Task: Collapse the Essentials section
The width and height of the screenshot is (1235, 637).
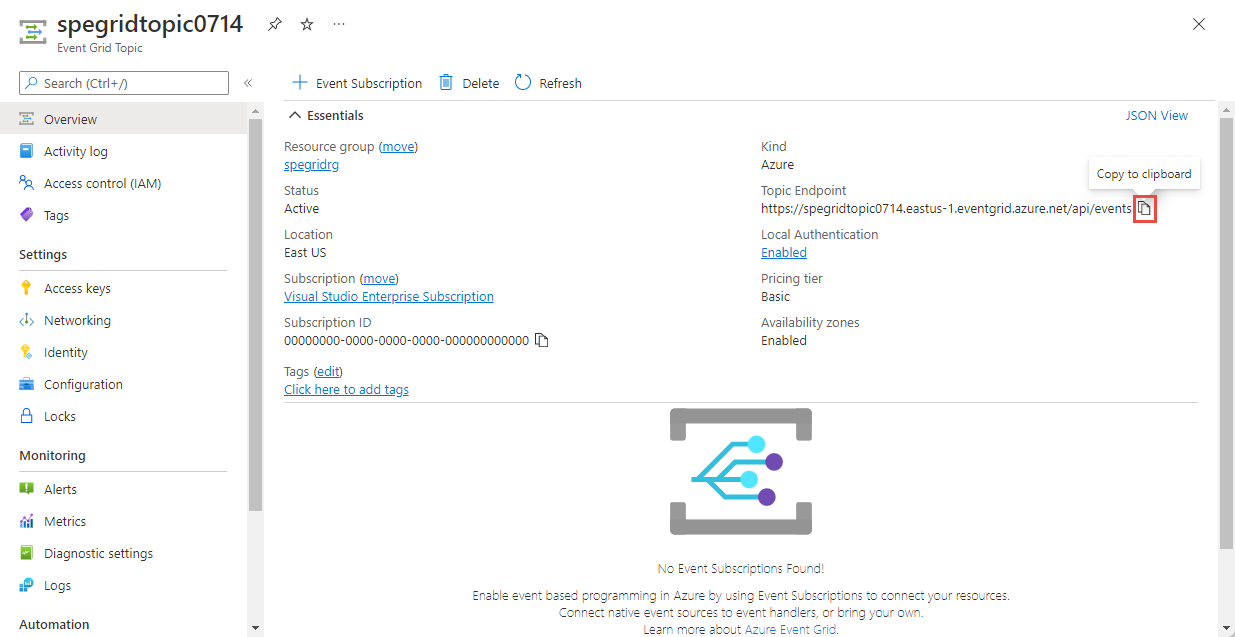Action: pyautogui.click(x=327, y=115)
